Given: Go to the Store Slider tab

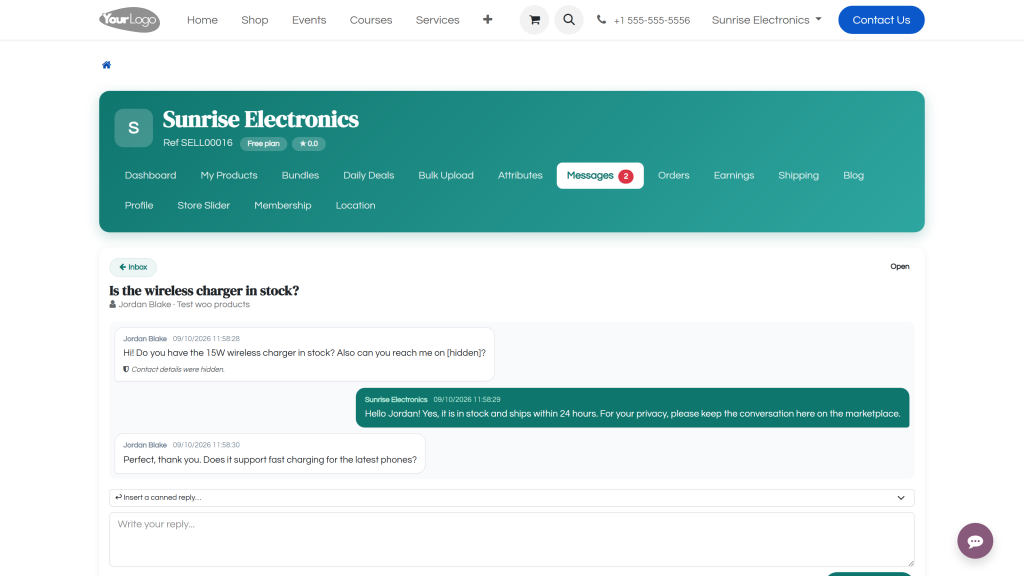Looking at the screenshot, I should pyautogui.click(x=203, y=206).
